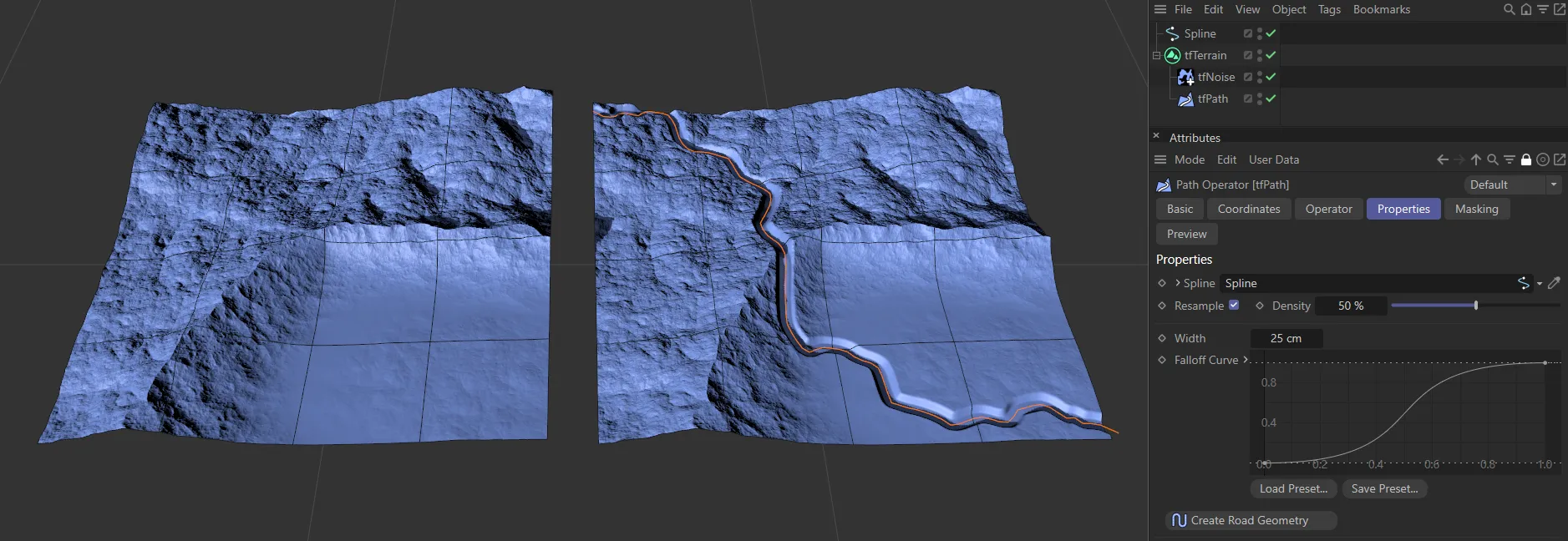Click the up arrow in Attributes toolbar
Viewport: 1568px width, 541px height.
click(x=1476, y=159)
